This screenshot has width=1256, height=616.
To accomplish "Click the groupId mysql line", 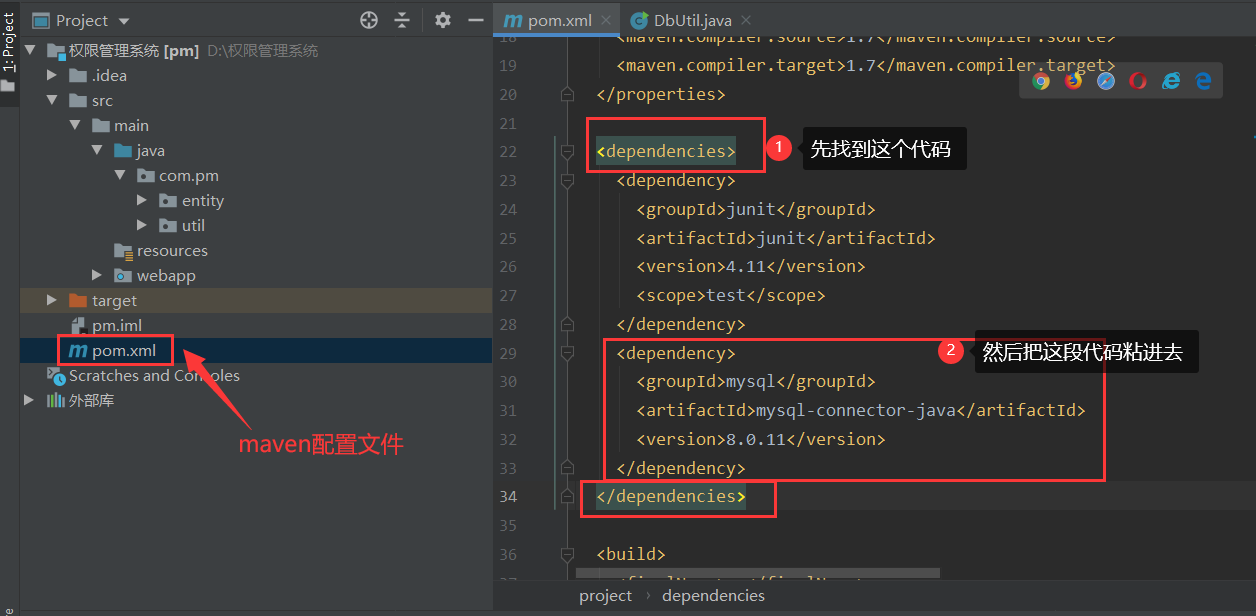I will click(x=756, y=381).
